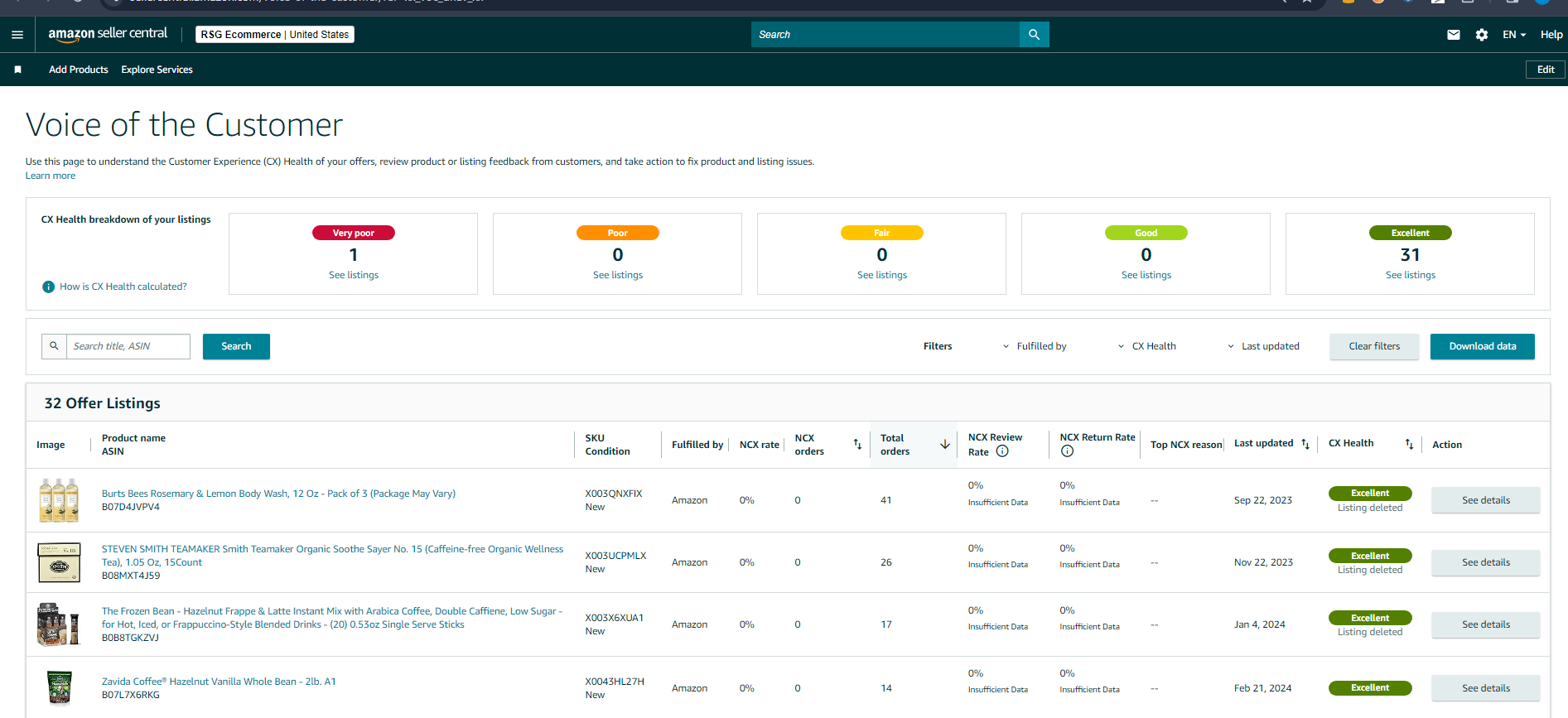Click the SKU Condition column header
The height and width of the screenshot is (718, 1568).
coord(607,445)
